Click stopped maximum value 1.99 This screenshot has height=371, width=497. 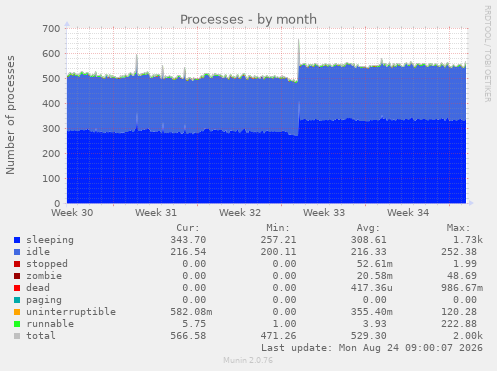(465, 264)
